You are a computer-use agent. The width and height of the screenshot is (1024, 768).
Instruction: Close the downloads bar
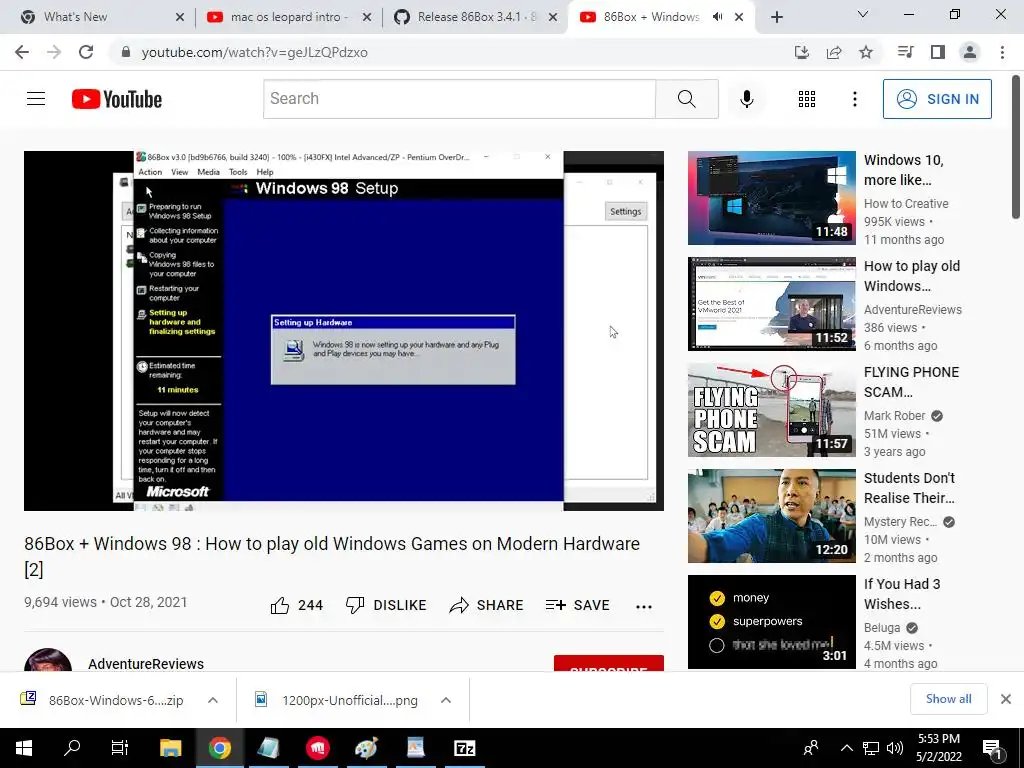click(x=1006, y=699)
